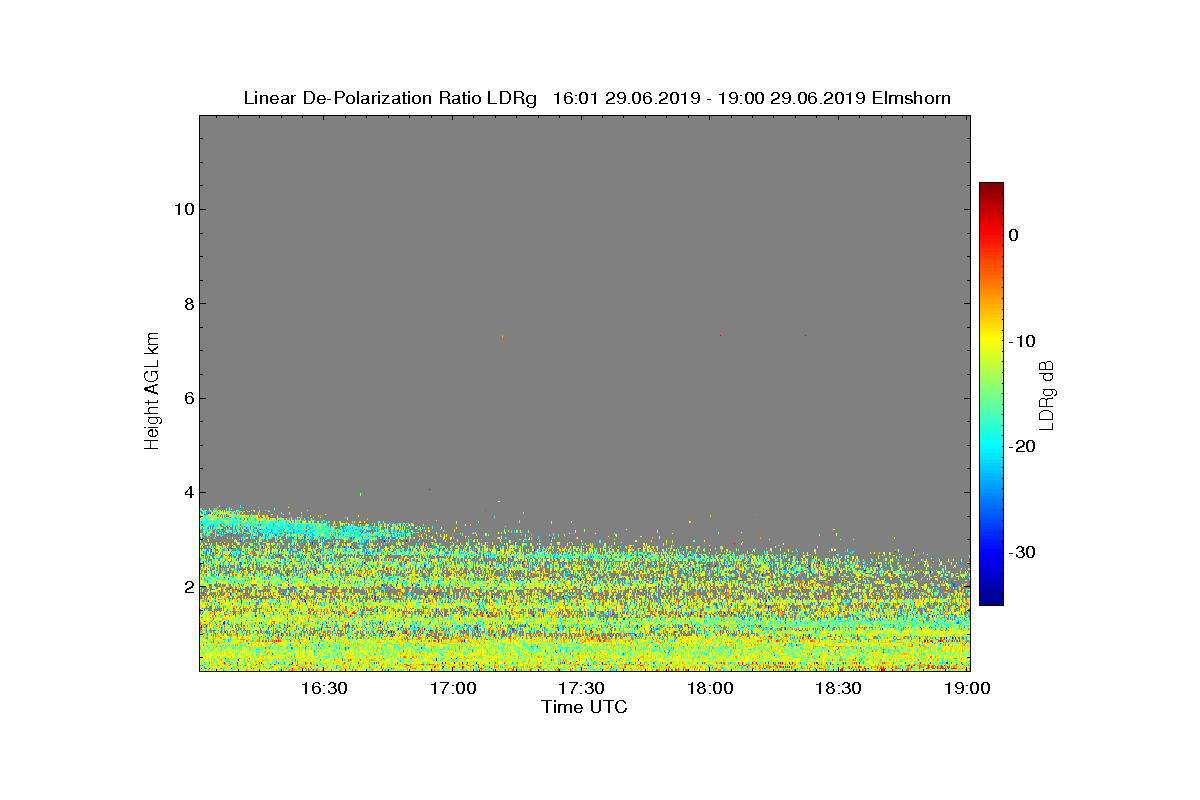The width and height of the screenshot is (1200, 800).
Task: Click the 'Height AGL km' axis label
Action: tap(152, 393)
